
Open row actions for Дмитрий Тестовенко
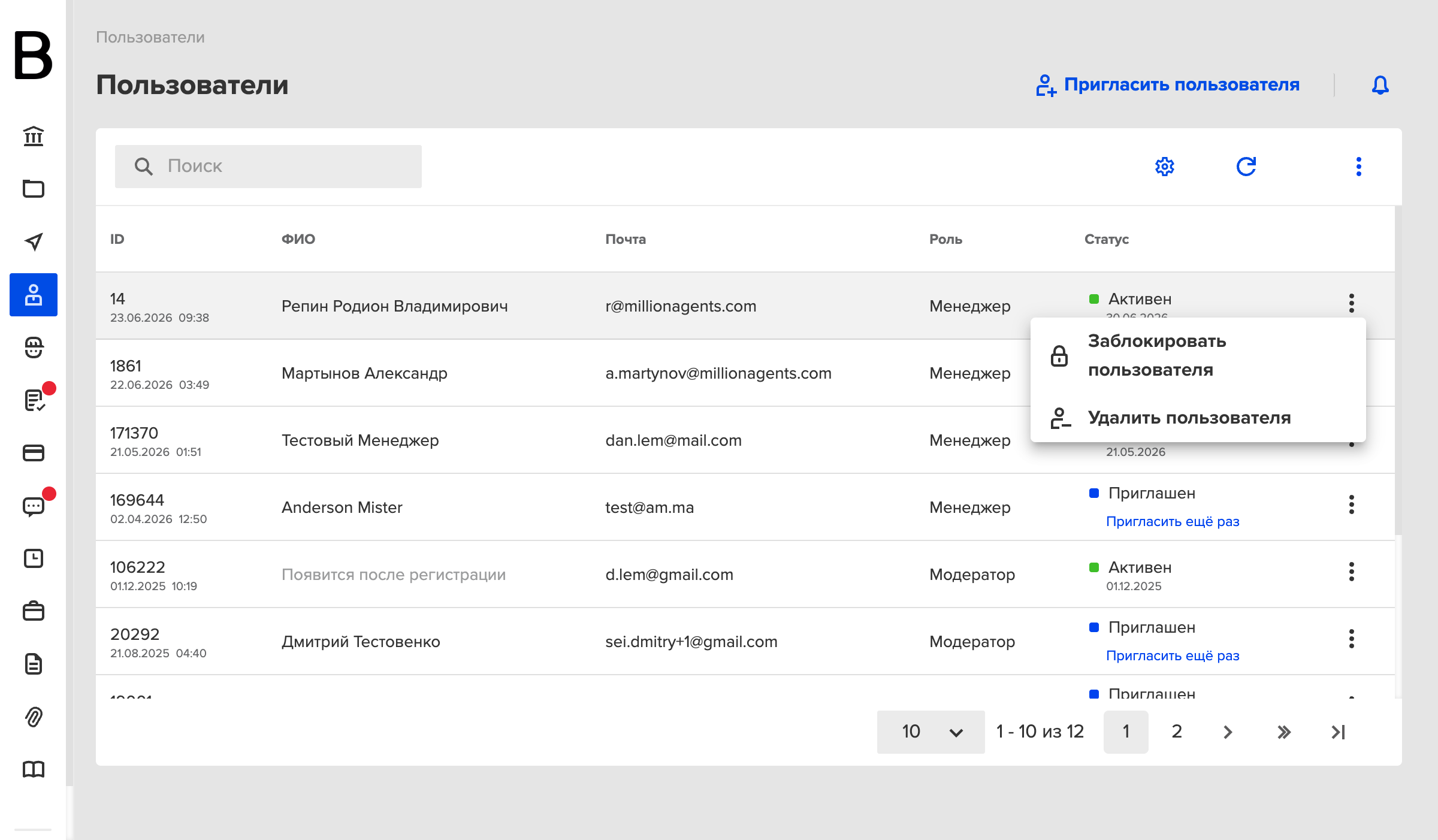(1352, 639)
